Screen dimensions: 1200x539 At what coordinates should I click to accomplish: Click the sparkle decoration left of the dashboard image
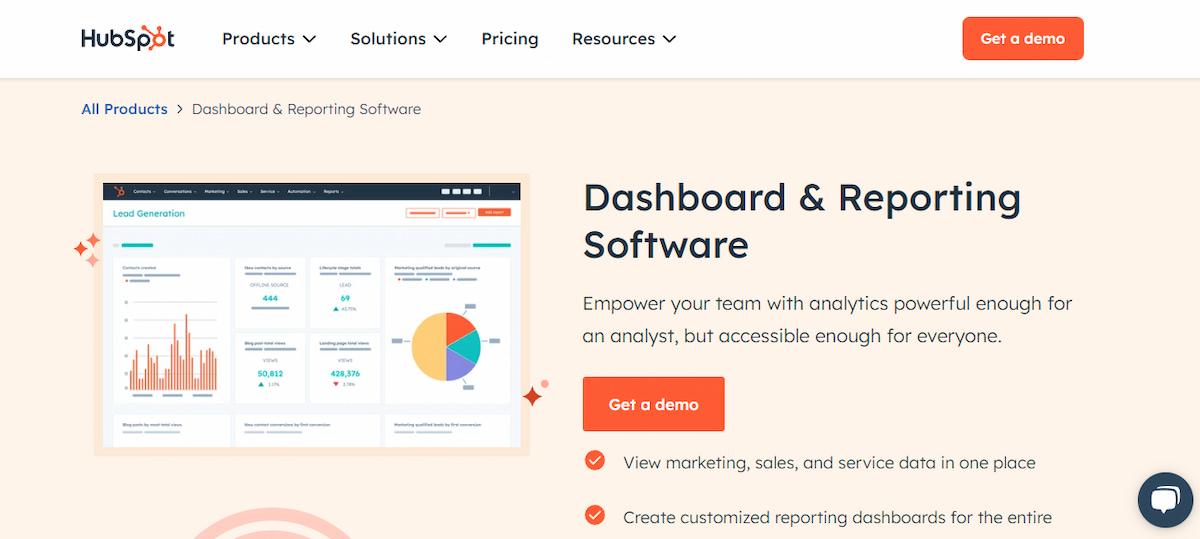pyautogui.click(x=87, y=250)
